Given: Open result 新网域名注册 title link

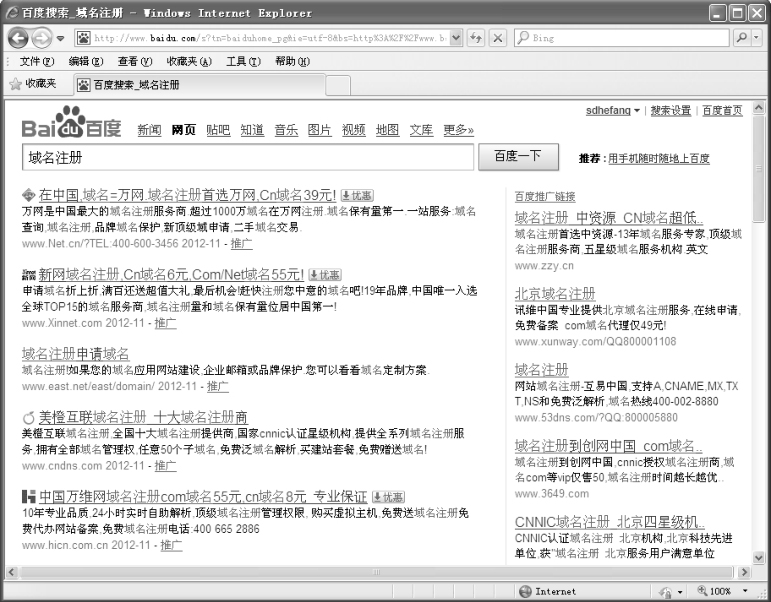Looking at the screenshot, I should tap(171, 274).
